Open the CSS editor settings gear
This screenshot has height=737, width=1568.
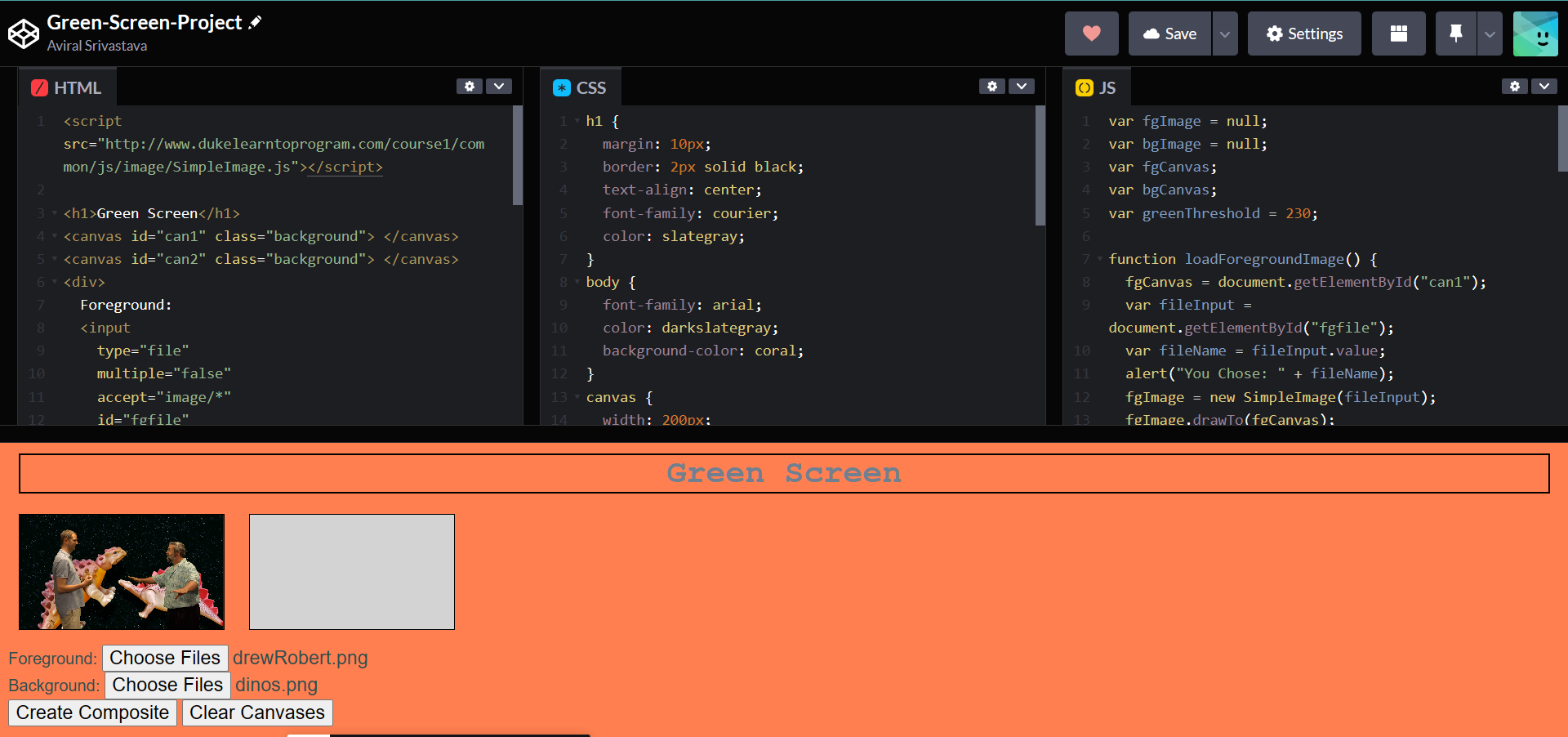(992, 86)
